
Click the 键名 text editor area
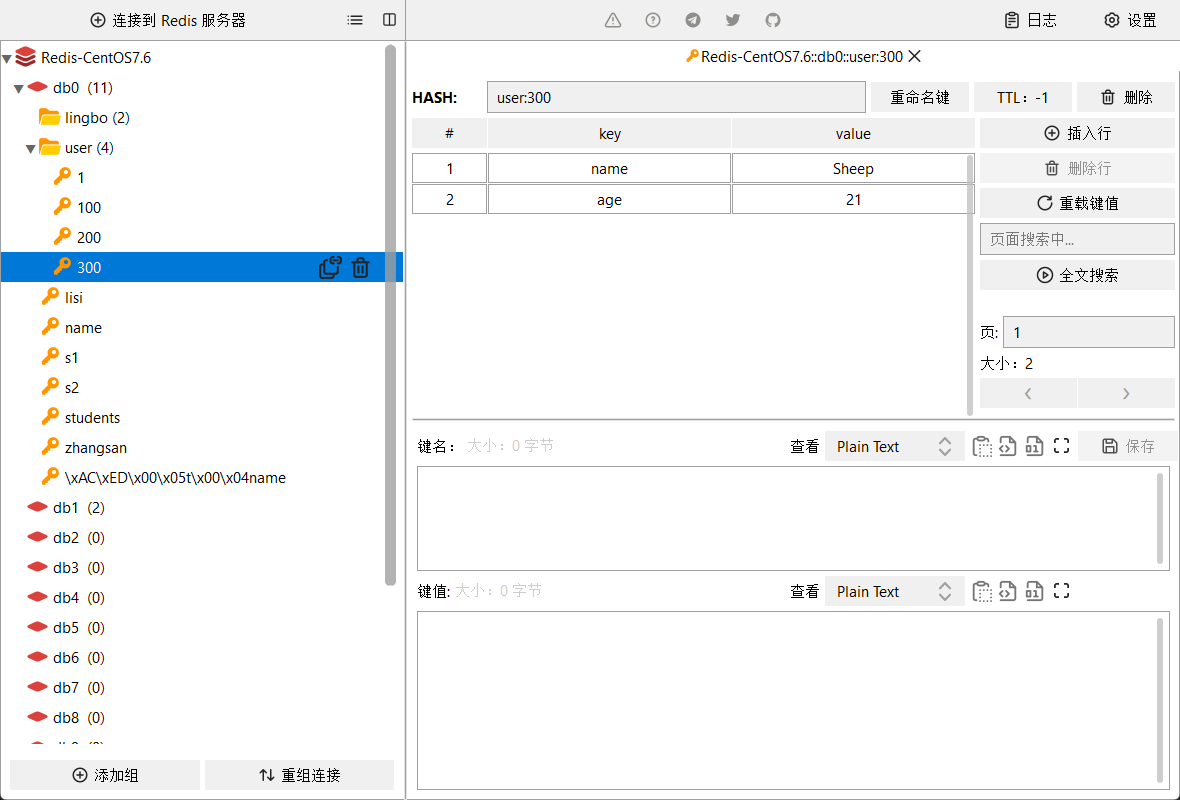coord(793,518)
